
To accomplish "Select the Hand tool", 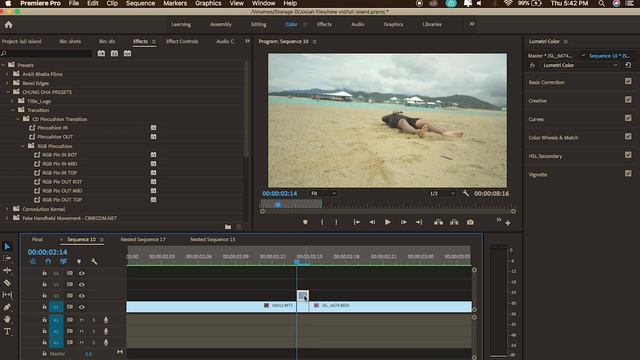I will tap(7, 319).
